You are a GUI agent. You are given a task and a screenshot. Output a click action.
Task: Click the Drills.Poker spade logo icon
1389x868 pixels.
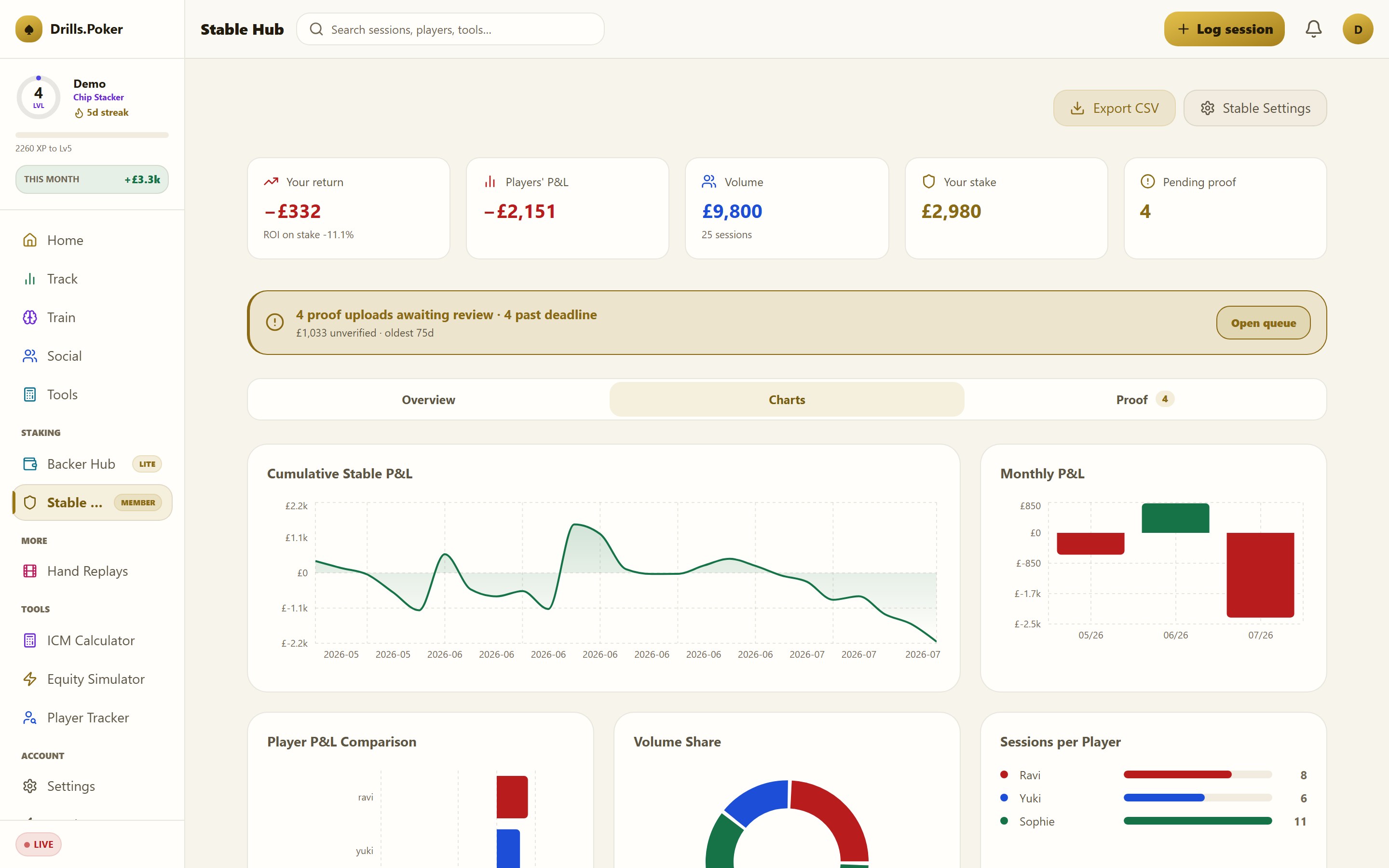pos(29,29)
